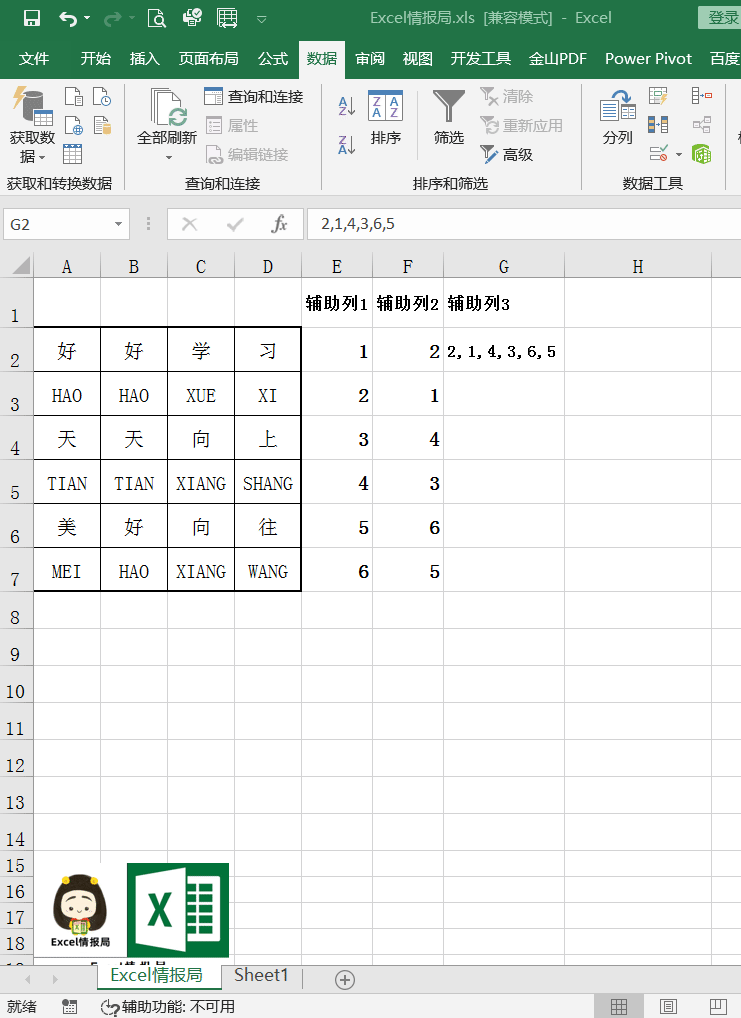Click the From Text/CSV icon

tap(74, 97)
